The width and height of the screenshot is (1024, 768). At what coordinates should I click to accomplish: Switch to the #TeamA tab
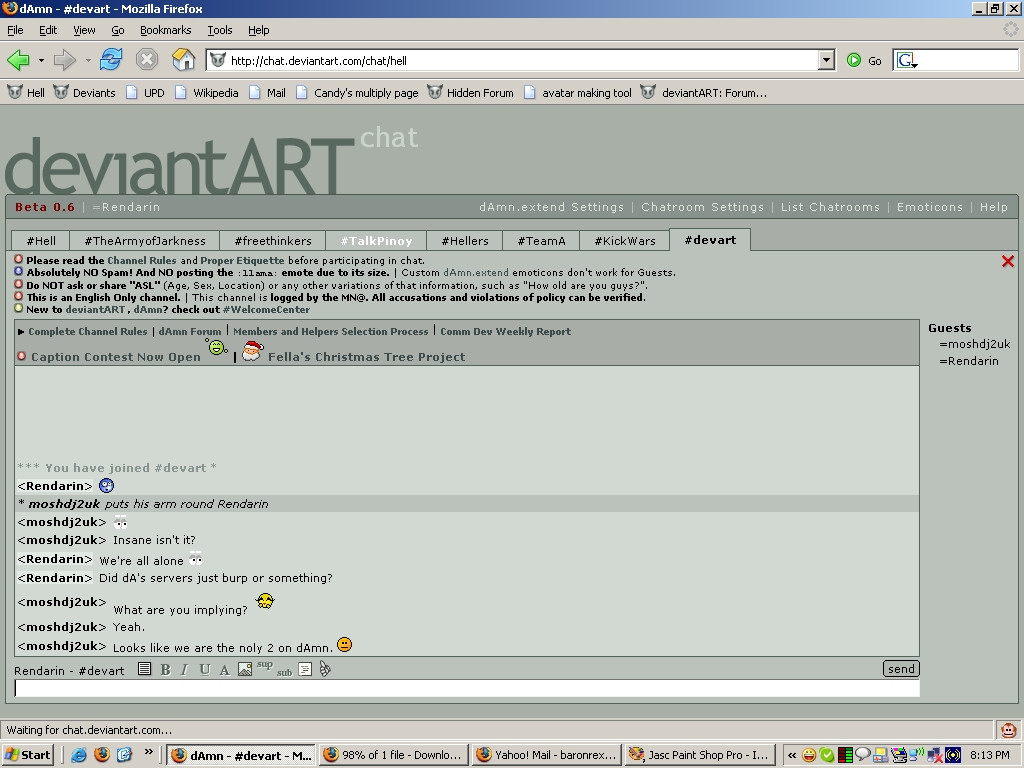tap(541, 241)
